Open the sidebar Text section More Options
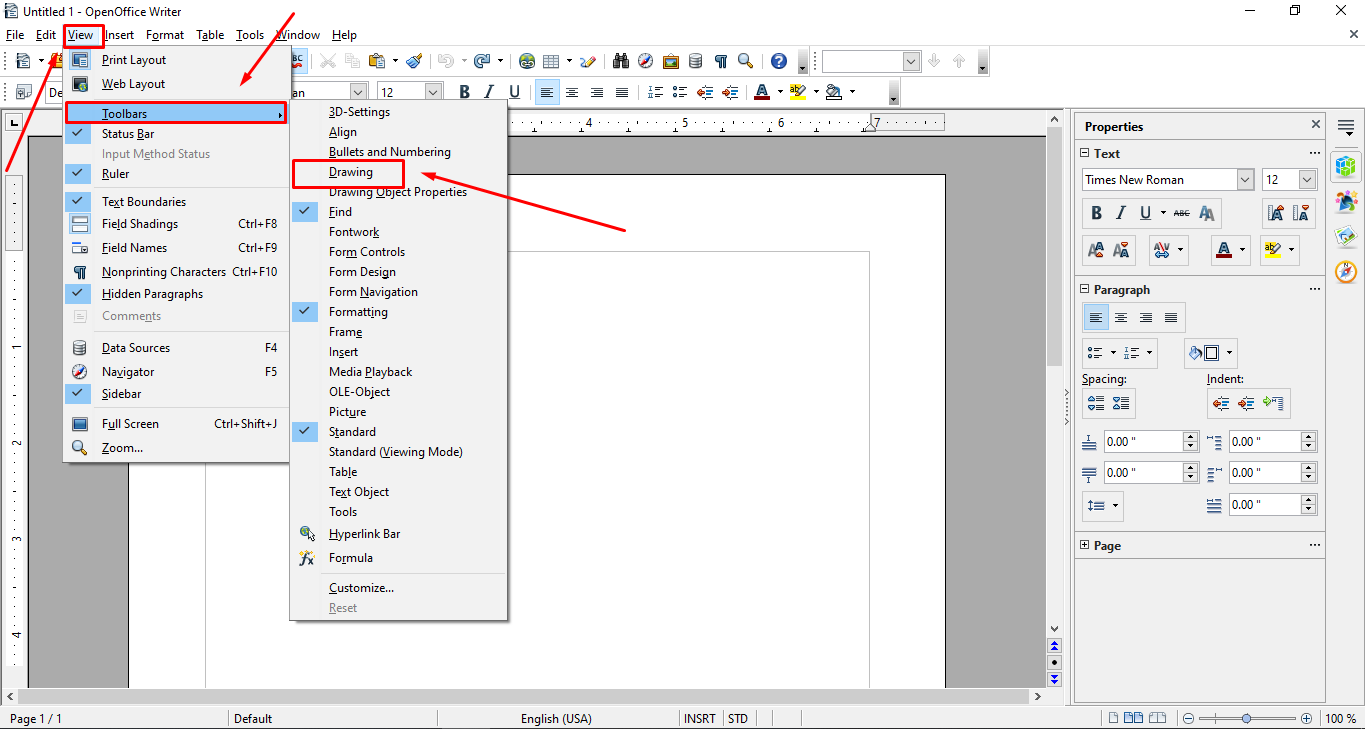 1315,153
